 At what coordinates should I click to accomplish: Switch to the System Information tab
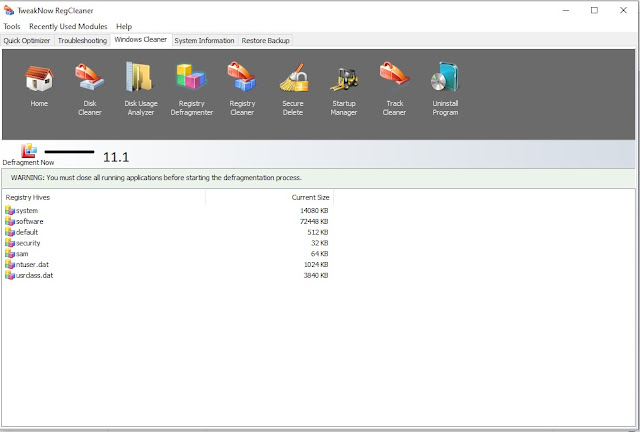click(x=204, y=40)
